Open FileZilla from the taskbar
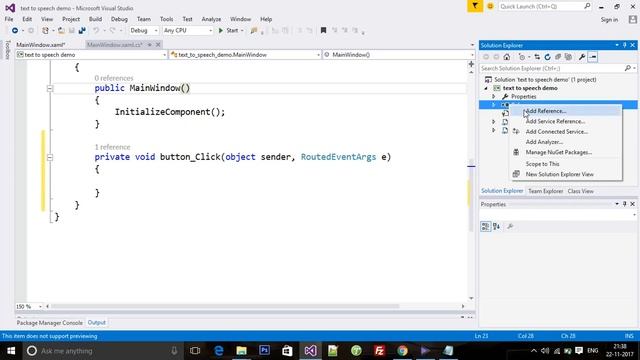Viewport: 640px width, 360px height. [x=379, y=351]
